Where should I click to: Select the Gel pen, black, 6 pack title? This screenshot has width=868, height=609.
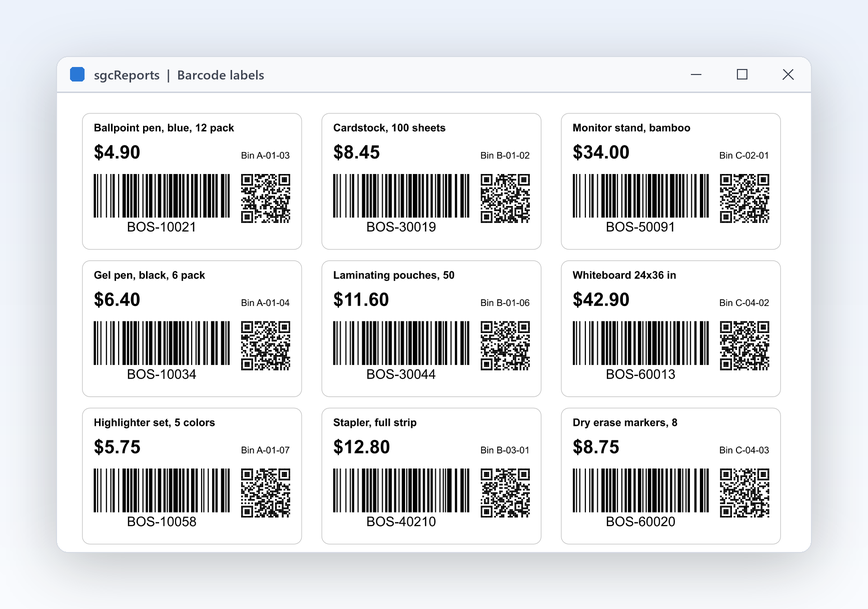(x=149, y=275)
